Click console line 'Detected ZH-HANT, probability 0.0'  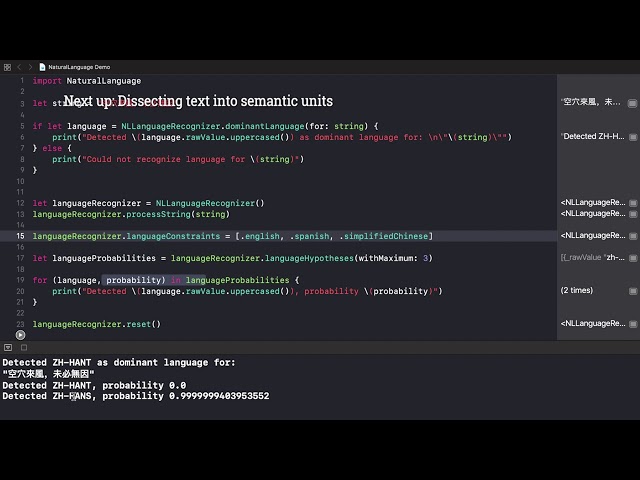coord(94,385)
